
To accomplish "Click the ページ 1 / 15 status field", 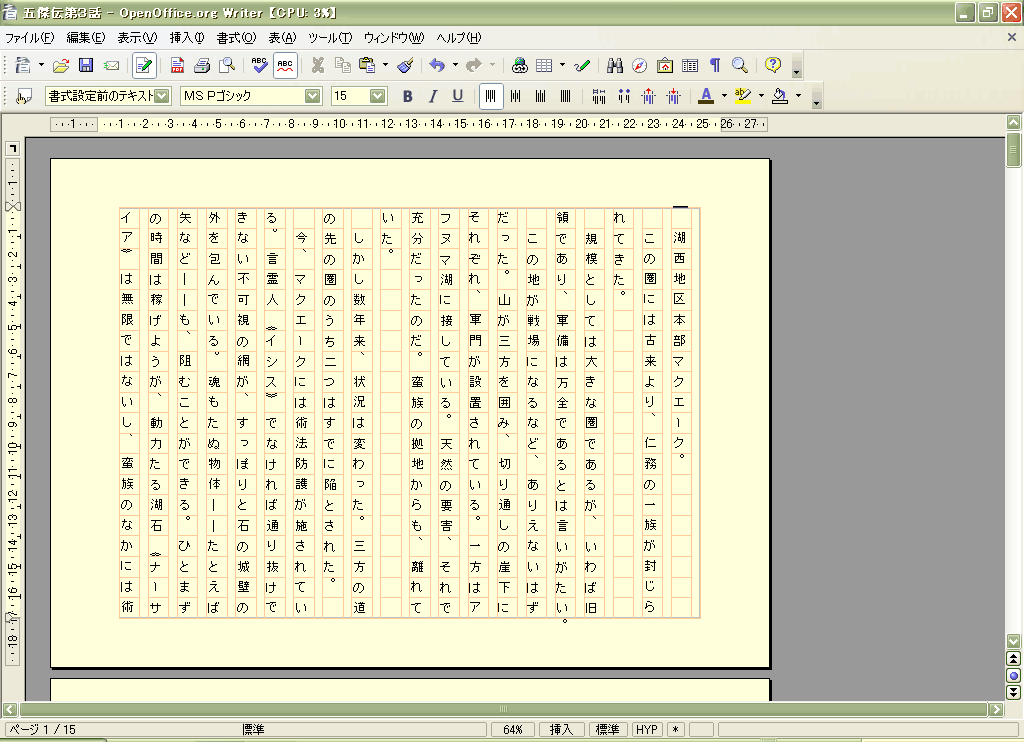I will (x=121, y=730).
